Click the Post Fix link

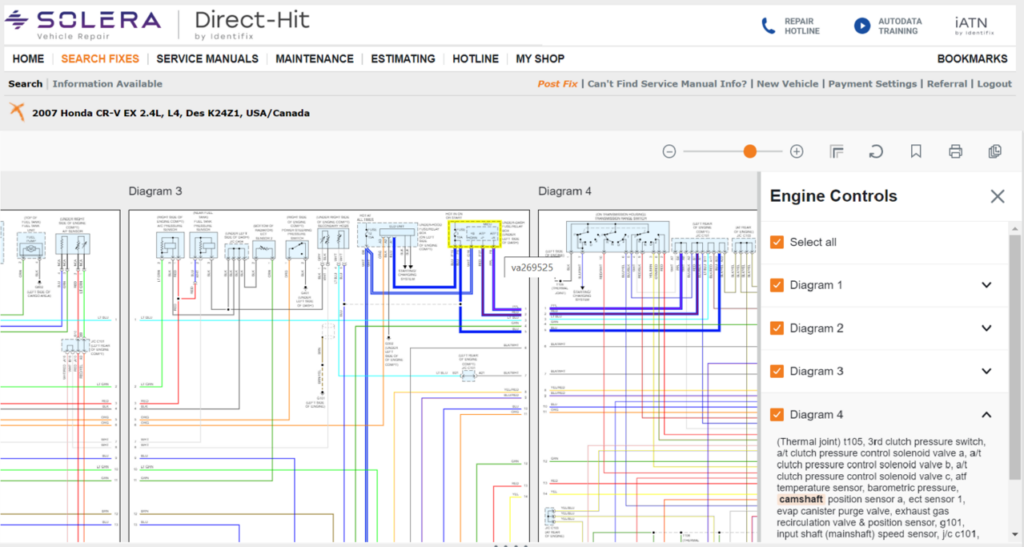click(x=557, y=84)
